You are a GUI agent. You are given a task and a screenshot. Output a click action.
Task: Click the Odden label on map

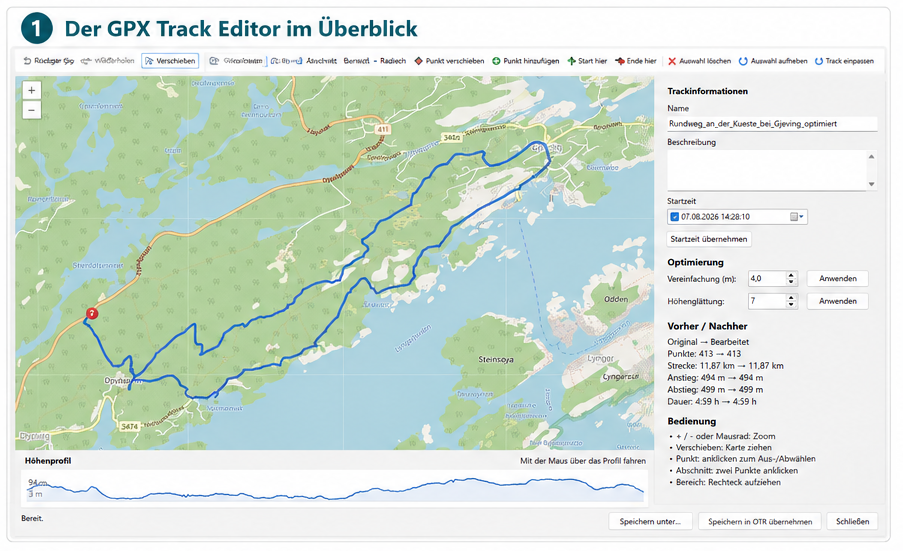[616, 299]
